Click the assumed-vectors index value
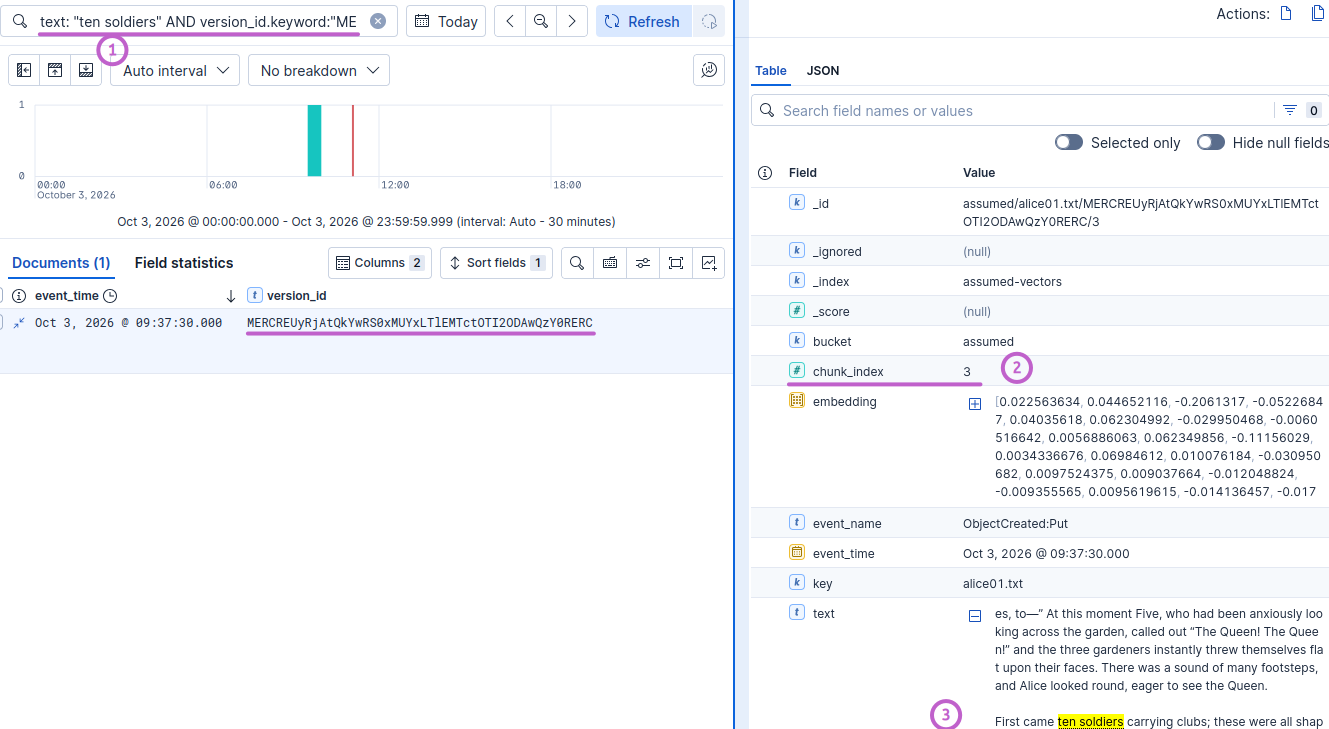1329x729 pixels. (1012, 281)
